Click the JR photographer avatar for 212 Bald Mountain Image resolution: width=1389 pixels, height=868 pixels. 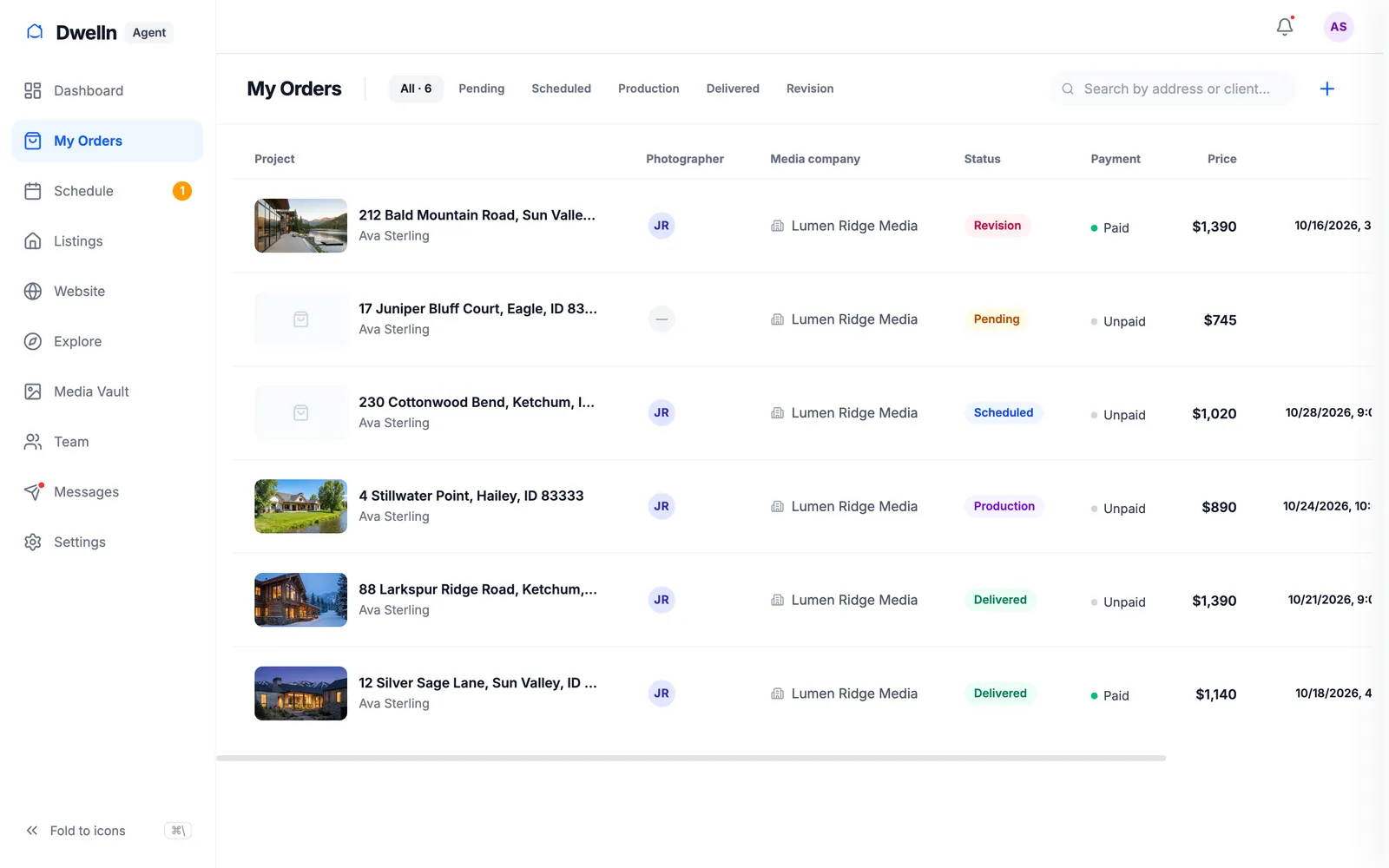point(662,226)
